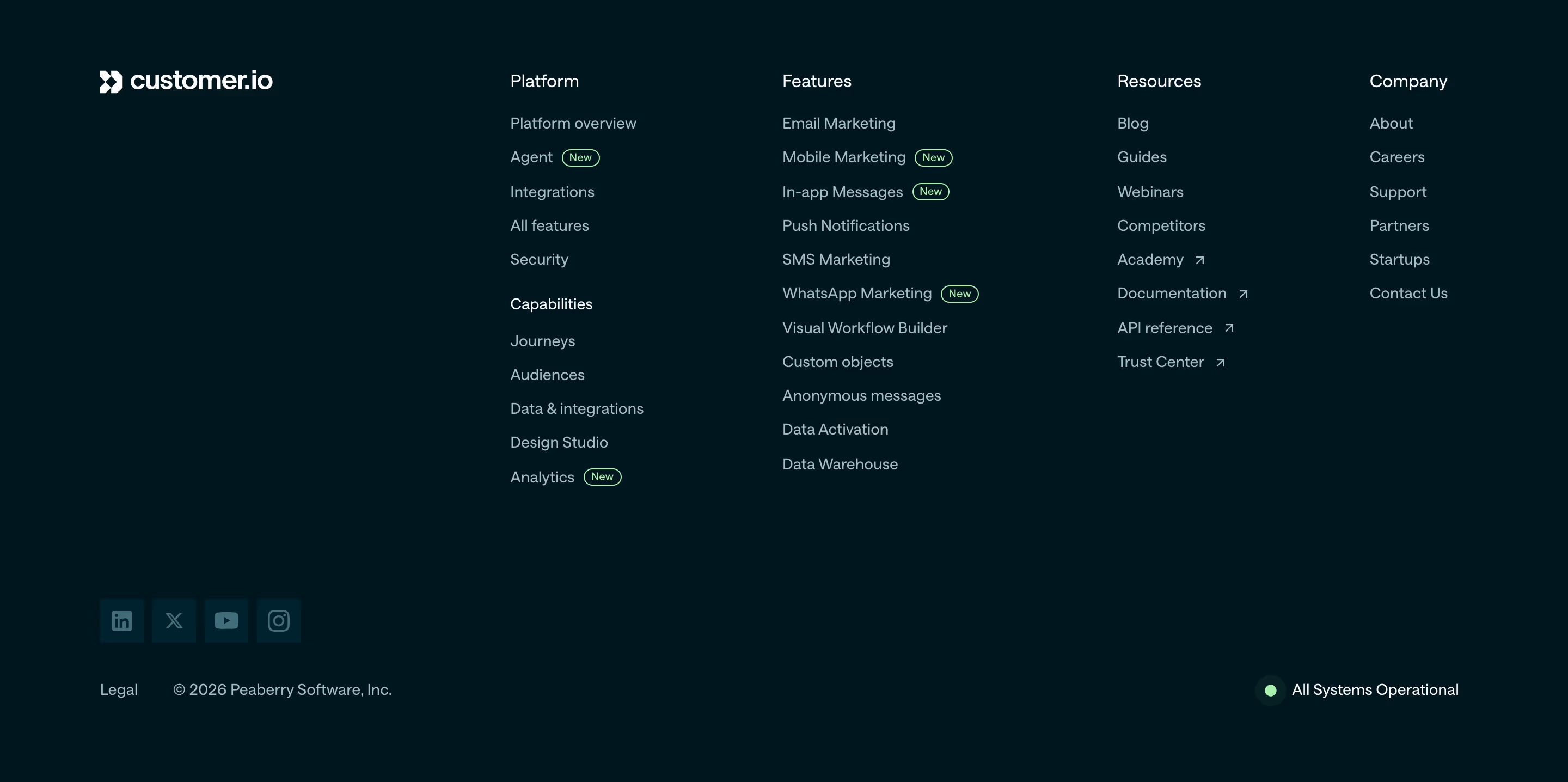Open the Custom objects link
Image resolution: width=1568 pixels, height=782 pixels.
(x=837, y=362)
